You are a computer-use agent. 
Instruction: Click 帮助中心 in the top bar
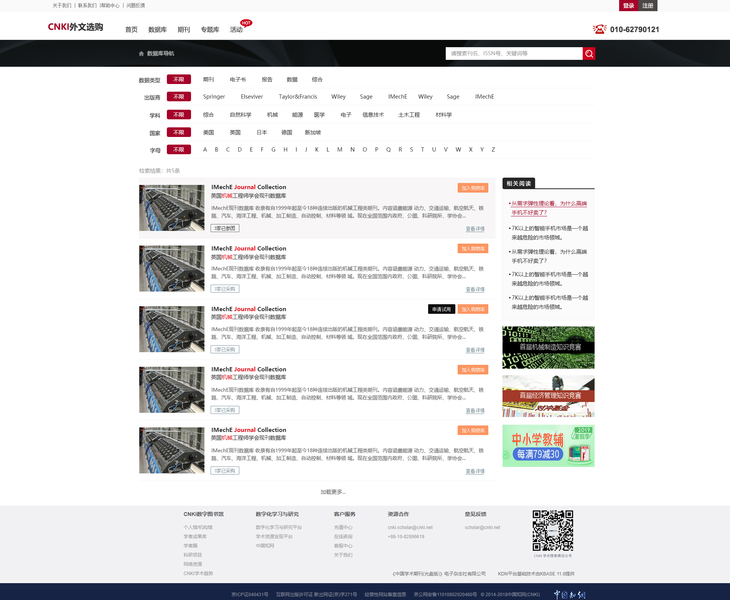pyautogui.click(x=110, y=6)
